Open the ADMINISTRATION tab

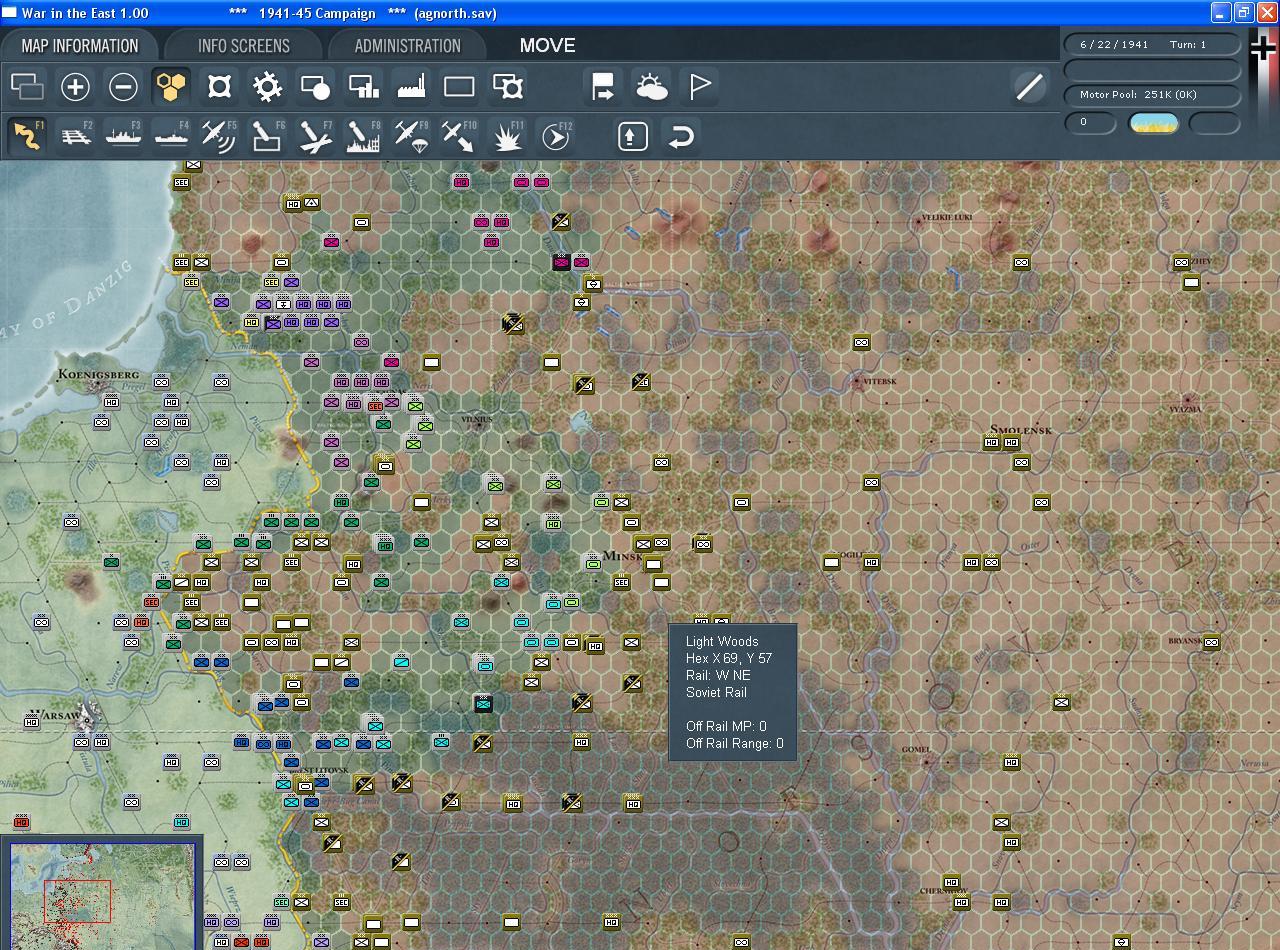pyautogui.click(x=407, y=46)
